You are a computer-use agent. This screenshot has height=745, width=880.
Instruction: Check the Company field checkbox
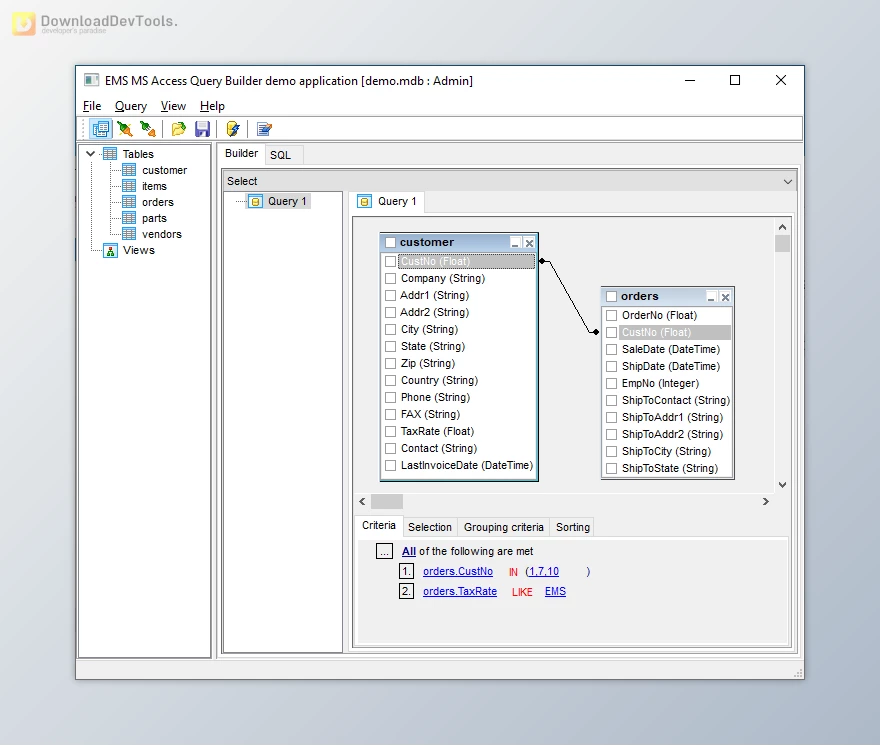pos(391,277)
